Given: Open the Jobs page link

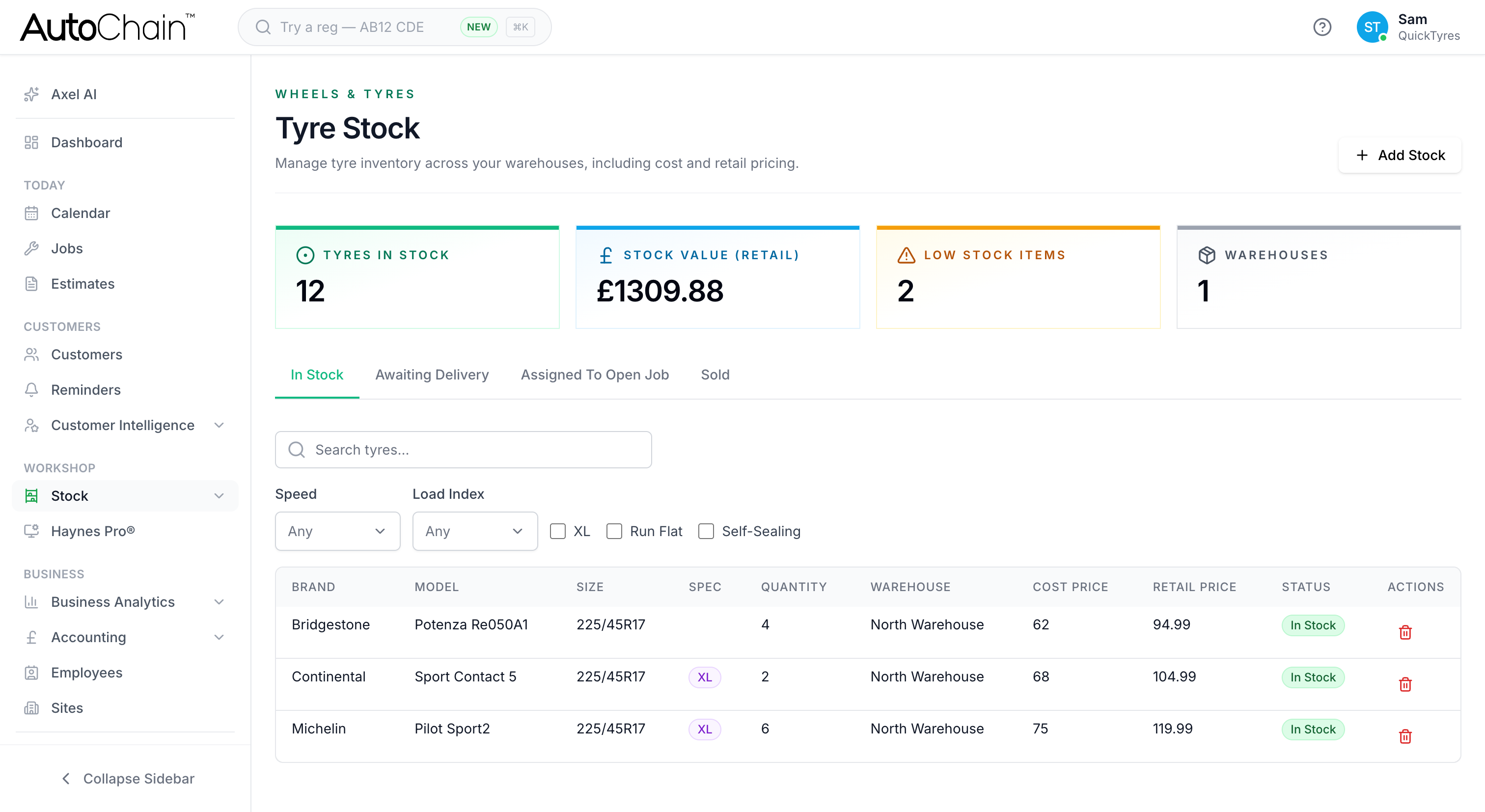Looking at the screenshot, I should point(125,248).
